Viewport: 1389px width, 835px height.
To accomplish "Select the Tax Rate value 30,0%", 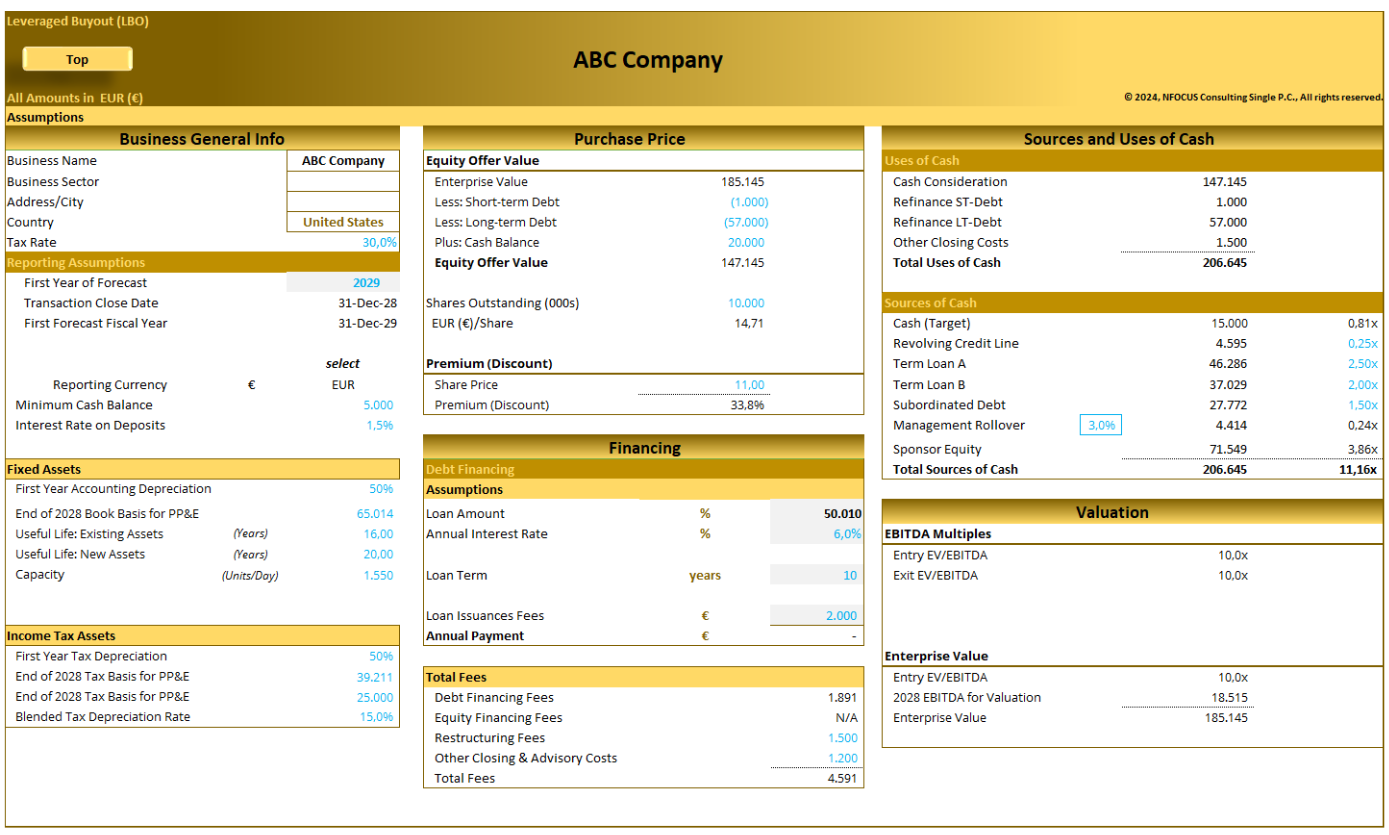I will tap(379, 243).
